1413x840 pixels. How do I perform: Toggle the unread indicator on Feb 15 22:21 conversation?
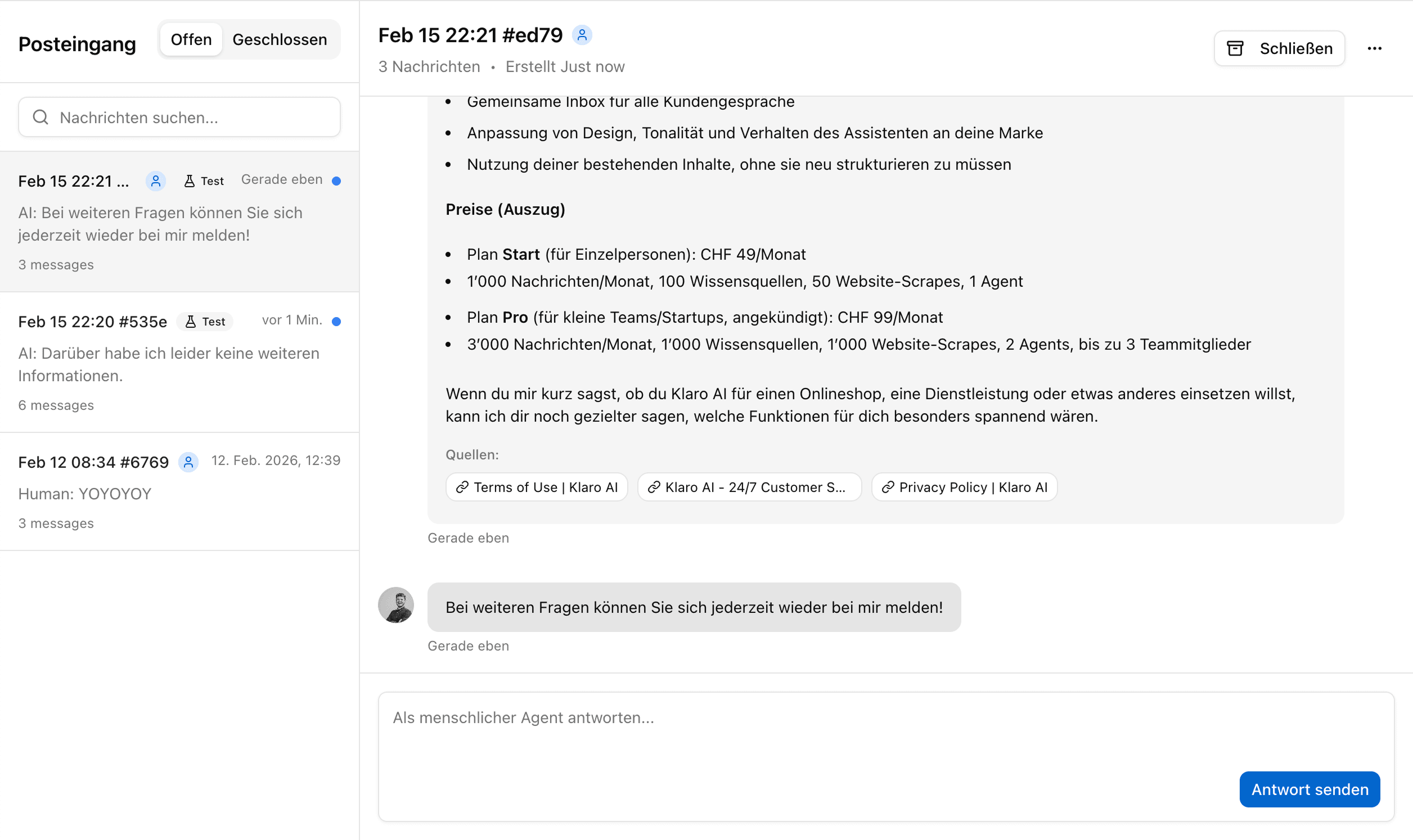point(337,180)
